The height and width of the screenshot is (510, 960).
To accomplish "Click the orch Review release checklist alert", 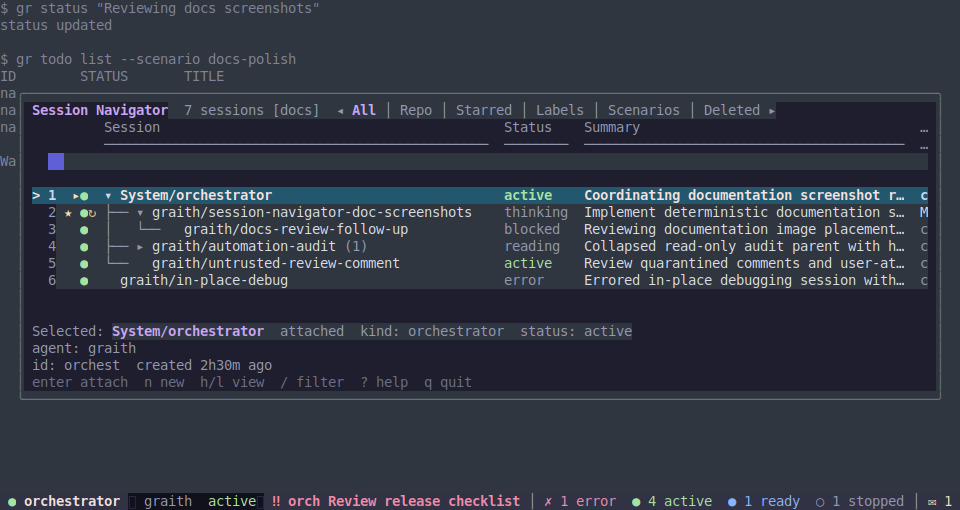I will 396,501.
